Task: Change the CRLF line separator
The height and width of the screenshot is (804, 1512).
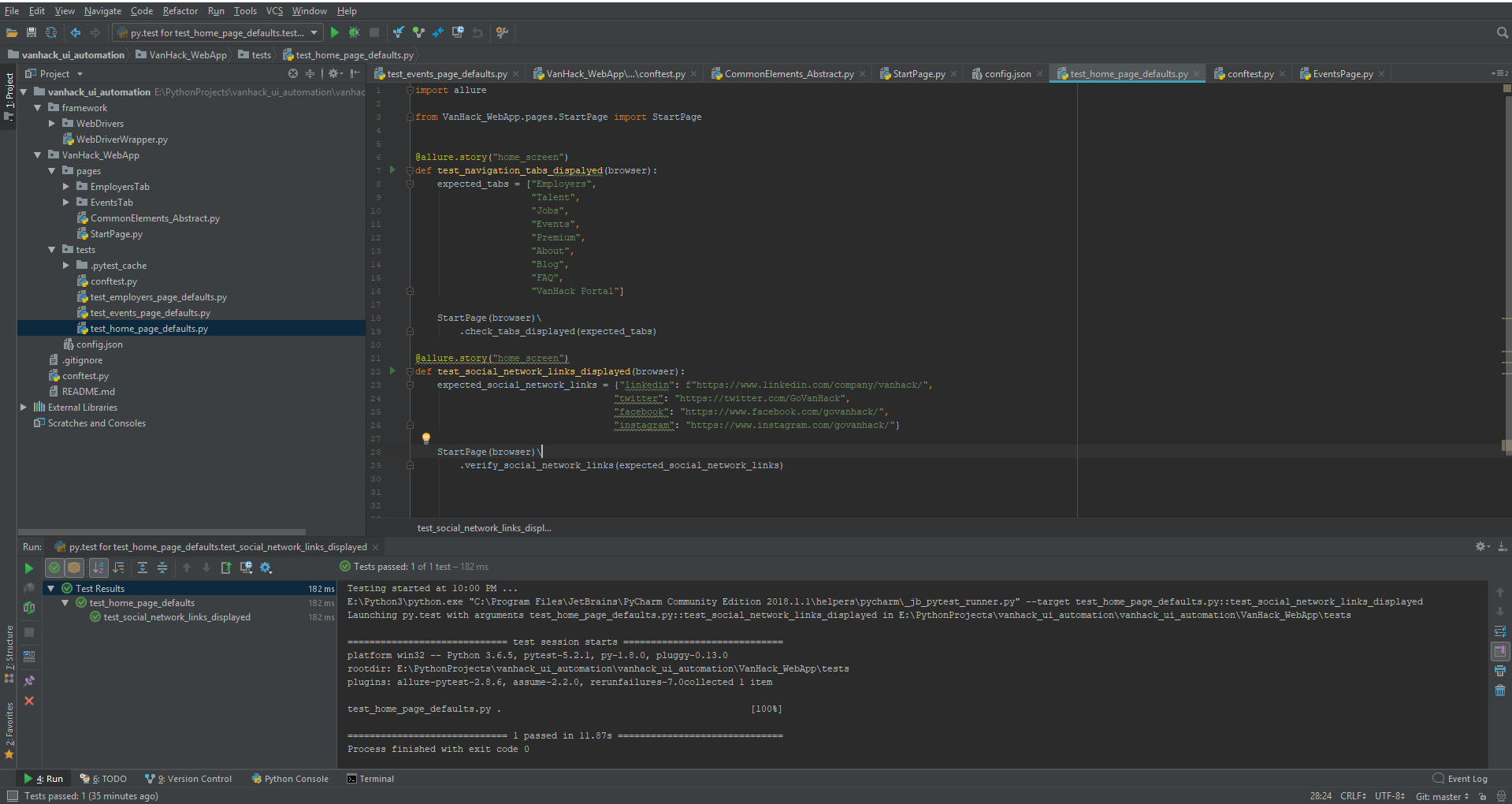Action: click(1352, 796)
